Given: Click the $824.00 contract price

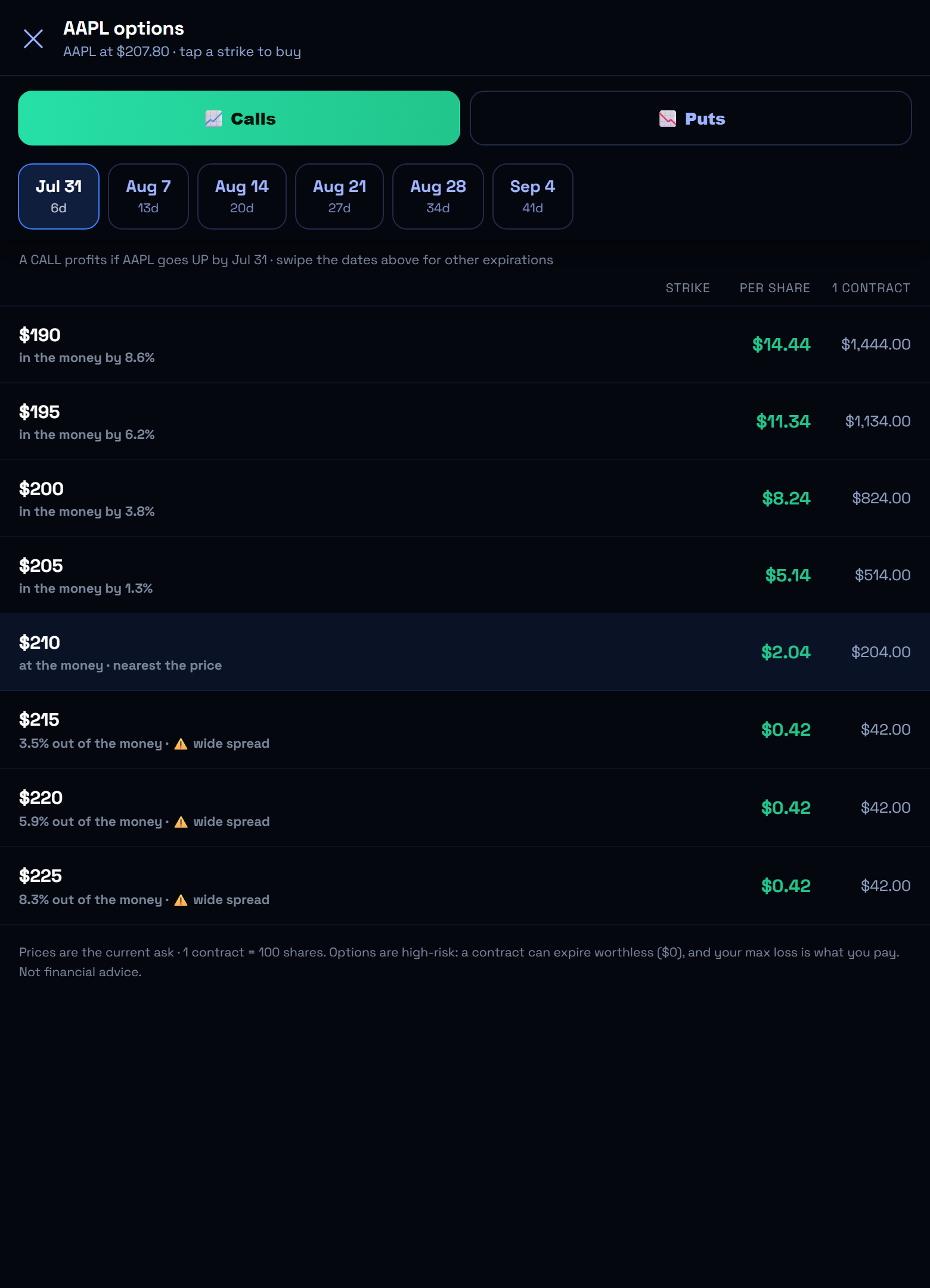Looking at the screenshot, I should pyautogui.click(x=881, y=498).
